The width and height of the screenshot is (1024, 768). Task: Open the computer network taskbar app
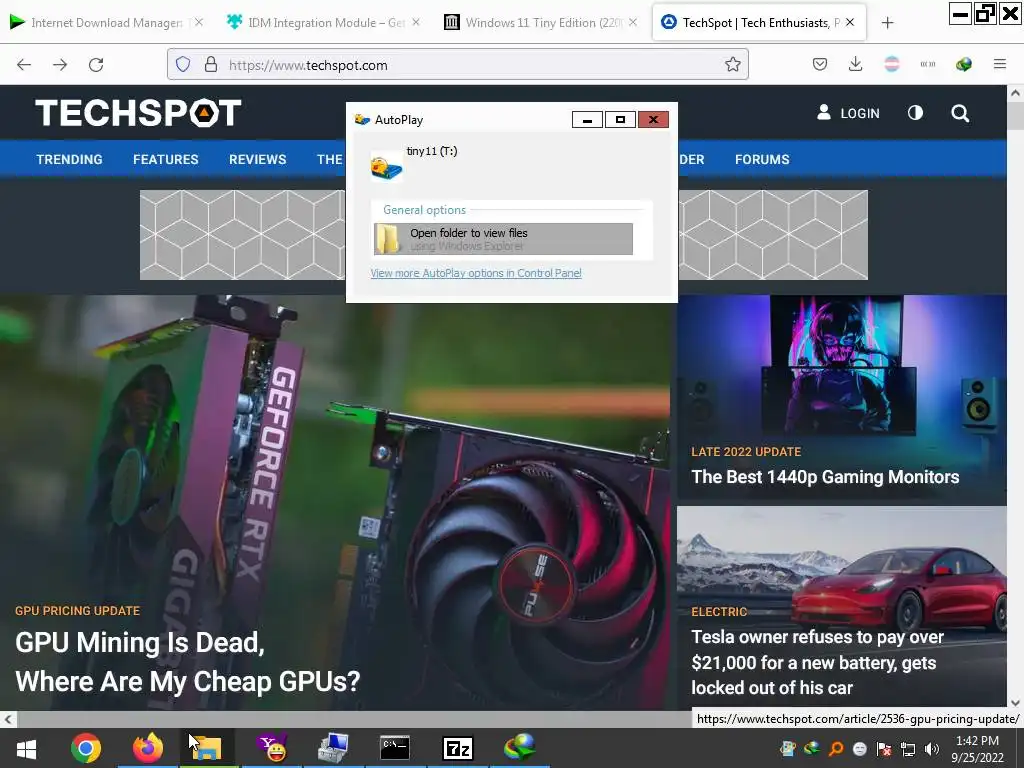point(333,748)
